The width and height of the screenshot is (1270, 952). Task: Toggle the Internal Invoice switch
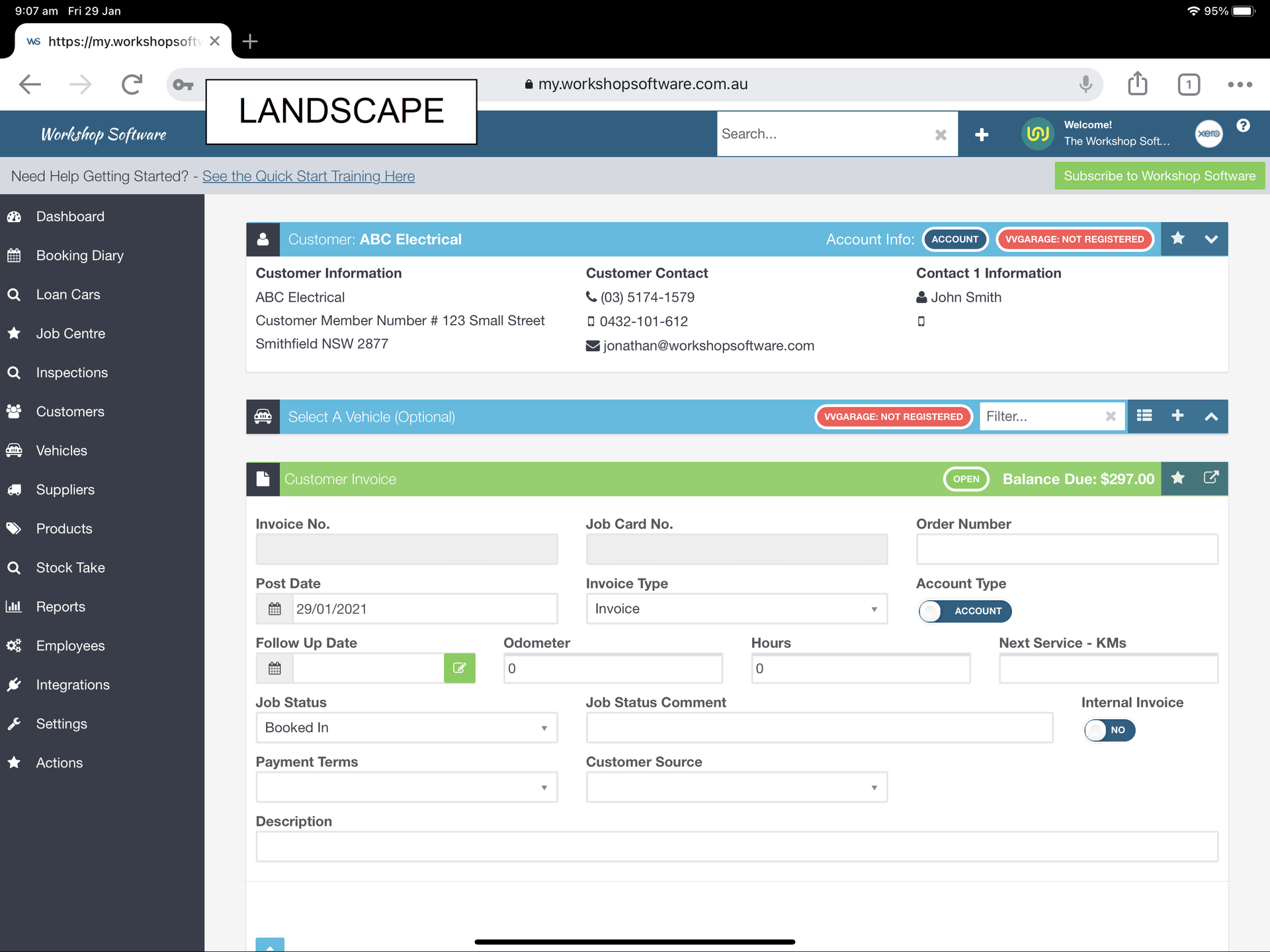tap(1109, 730)
